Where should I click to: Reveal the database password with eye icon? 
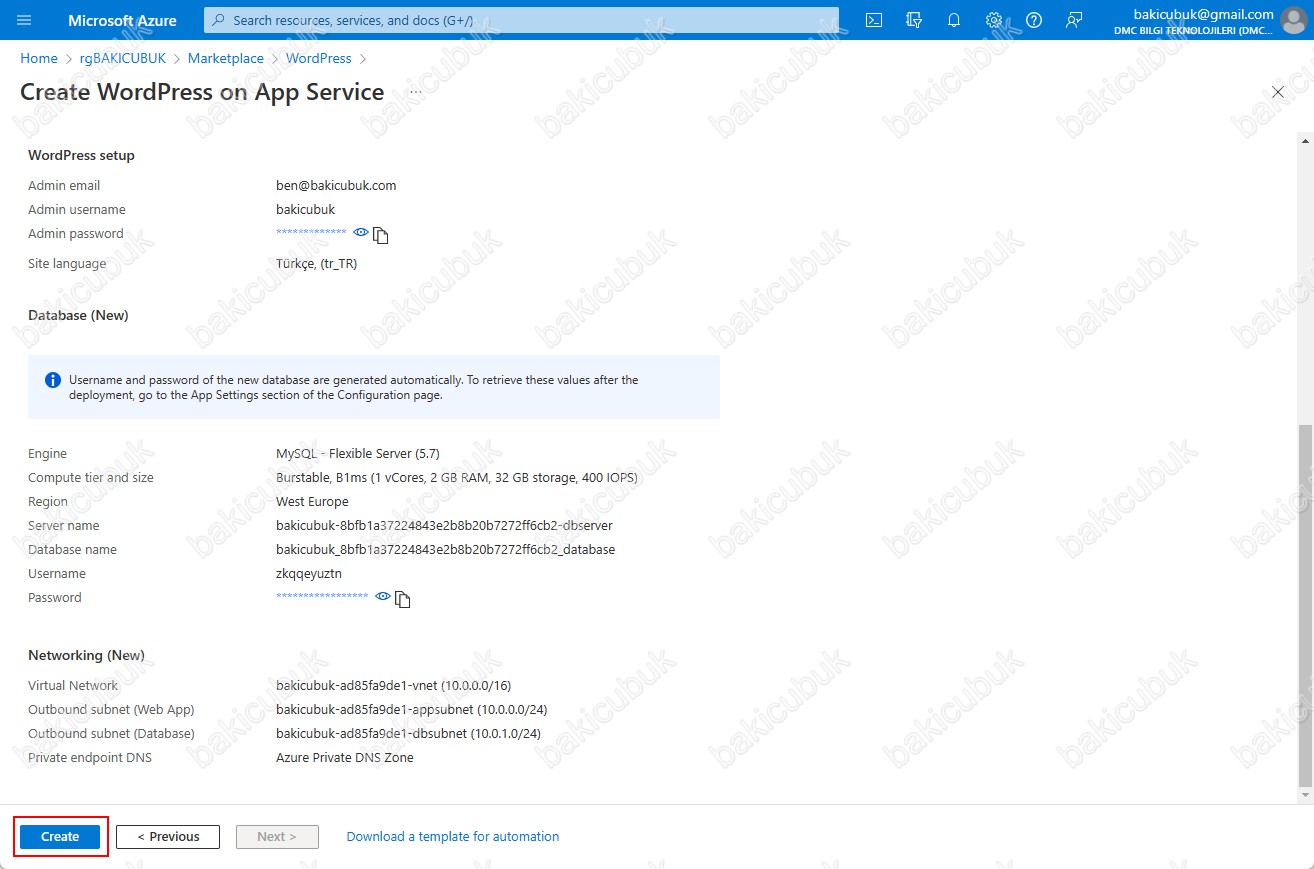(x=382, y=596)
